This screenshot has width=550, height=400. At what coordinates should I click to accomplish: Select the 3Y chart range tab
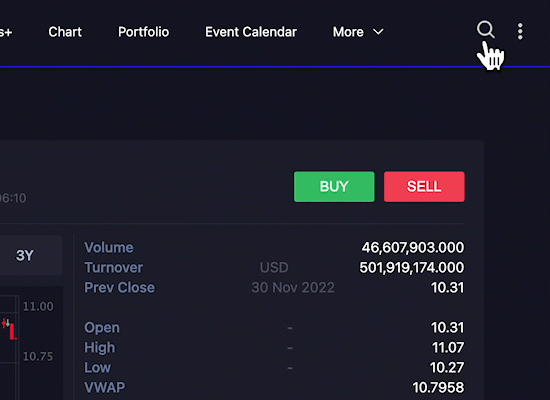click(x=25, y=255)
